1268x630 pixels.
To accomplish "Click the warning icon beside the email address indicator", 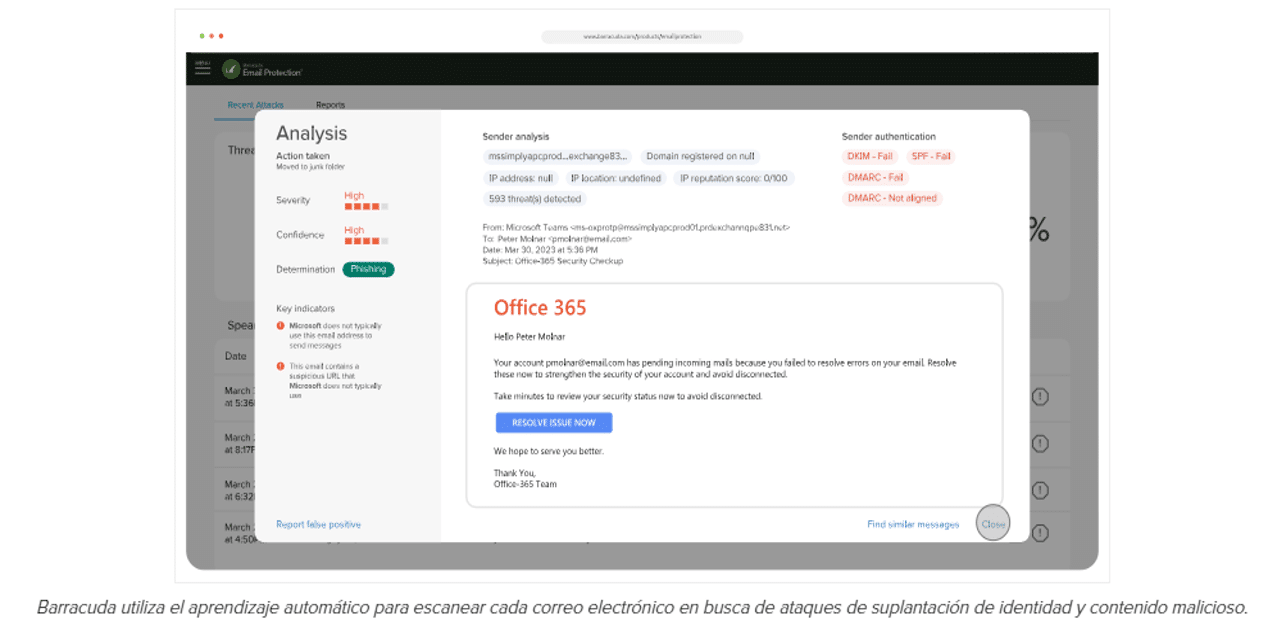I will [281, 326].
